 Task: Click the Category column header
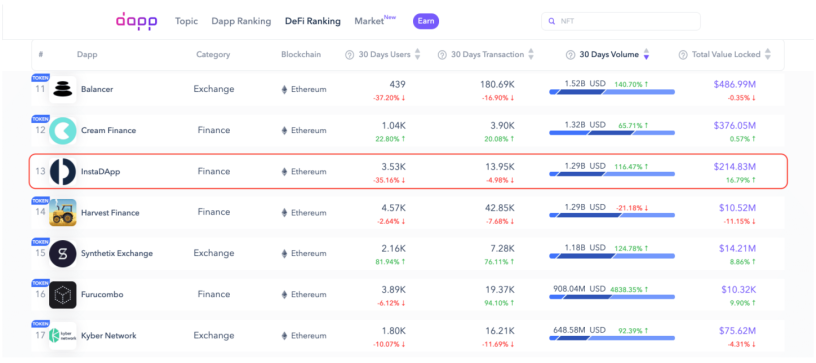point(213,55)
